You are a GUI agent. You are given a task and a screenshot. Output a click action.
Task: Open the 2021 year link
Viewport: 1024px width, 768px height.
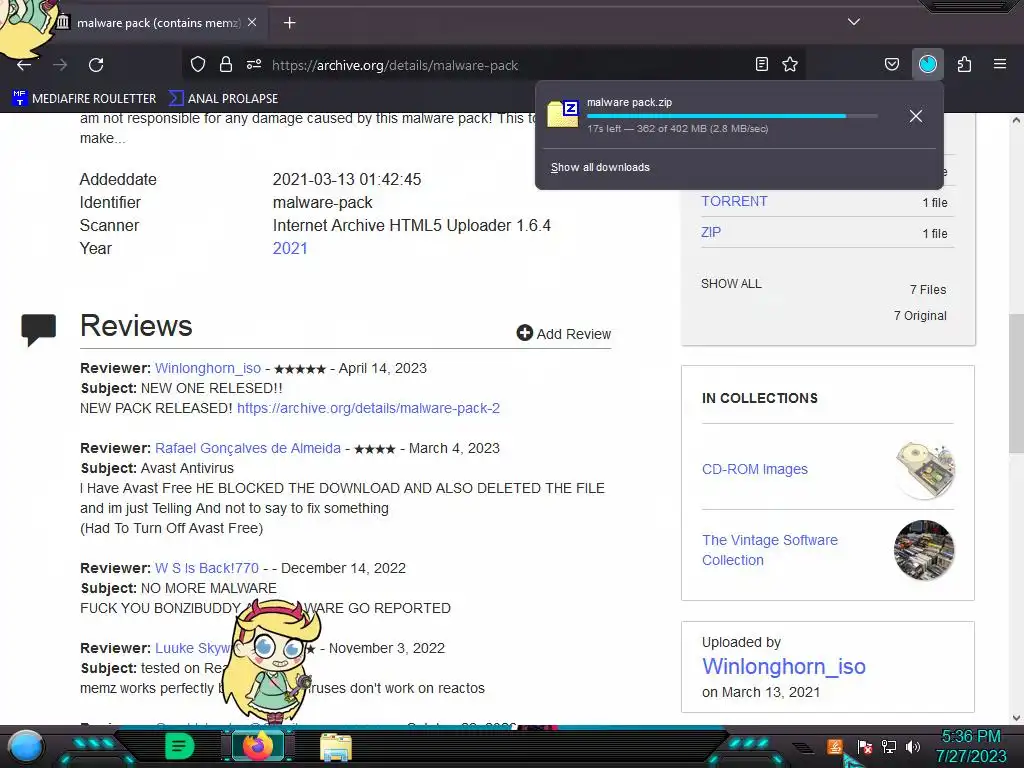tap(290, 248)
